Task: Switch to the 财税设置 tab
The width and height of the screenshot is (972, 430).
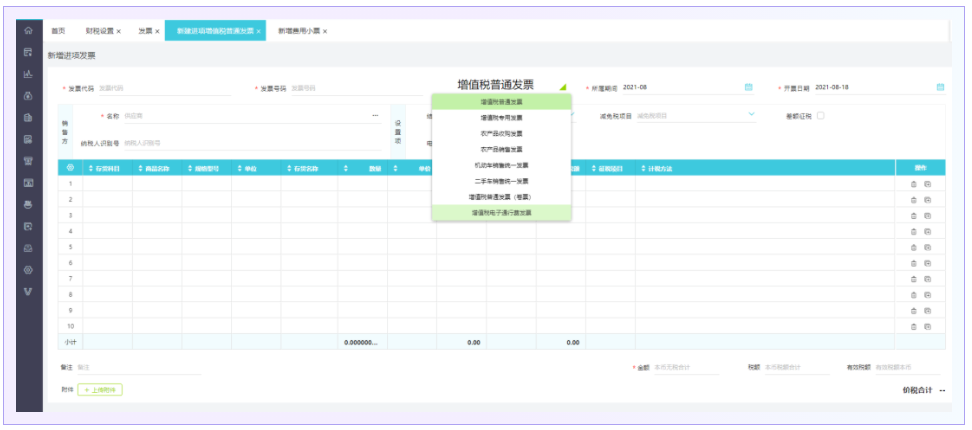Action: tap(100, 31)
